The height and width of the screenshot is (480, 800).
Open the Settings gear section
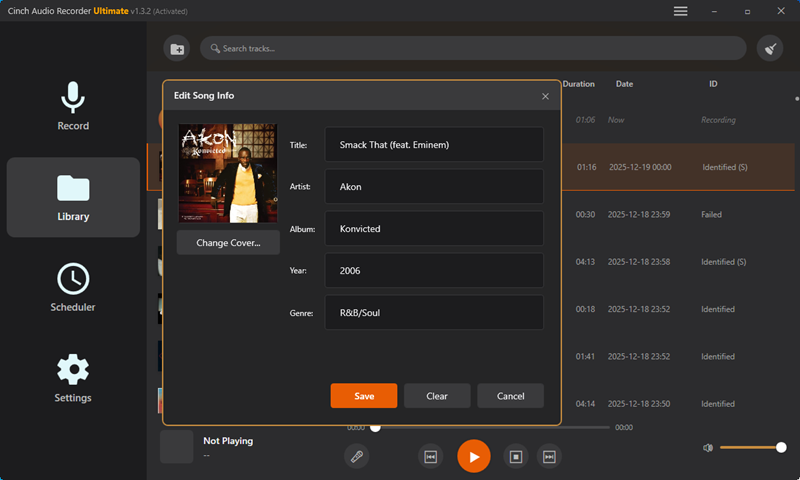(73, 378)
